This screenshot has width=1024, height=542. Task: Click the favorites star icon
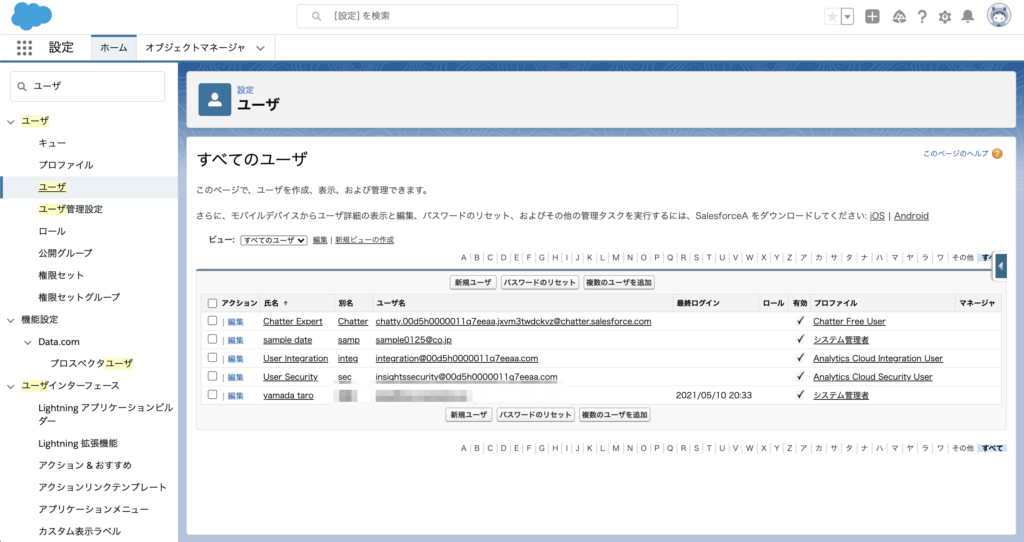pos(832,17)
